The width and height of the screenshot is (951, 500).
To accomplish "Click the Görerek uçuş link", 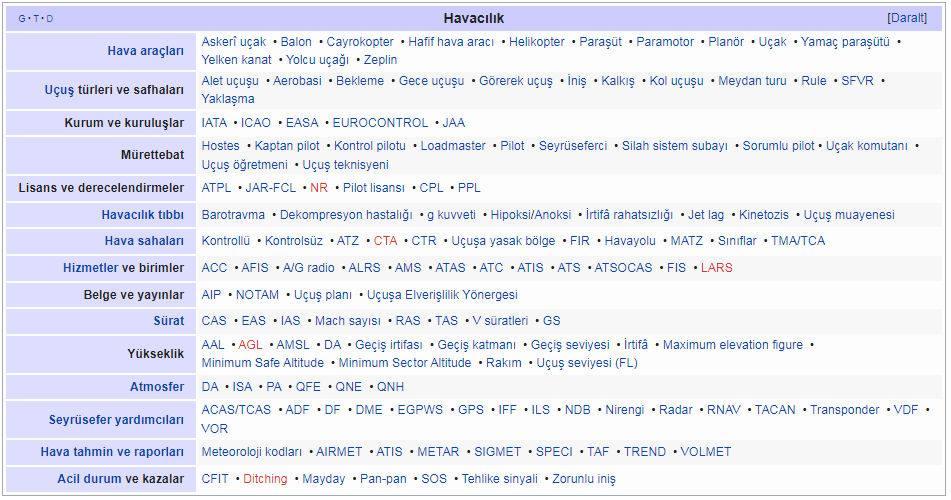I will point(516,81).
